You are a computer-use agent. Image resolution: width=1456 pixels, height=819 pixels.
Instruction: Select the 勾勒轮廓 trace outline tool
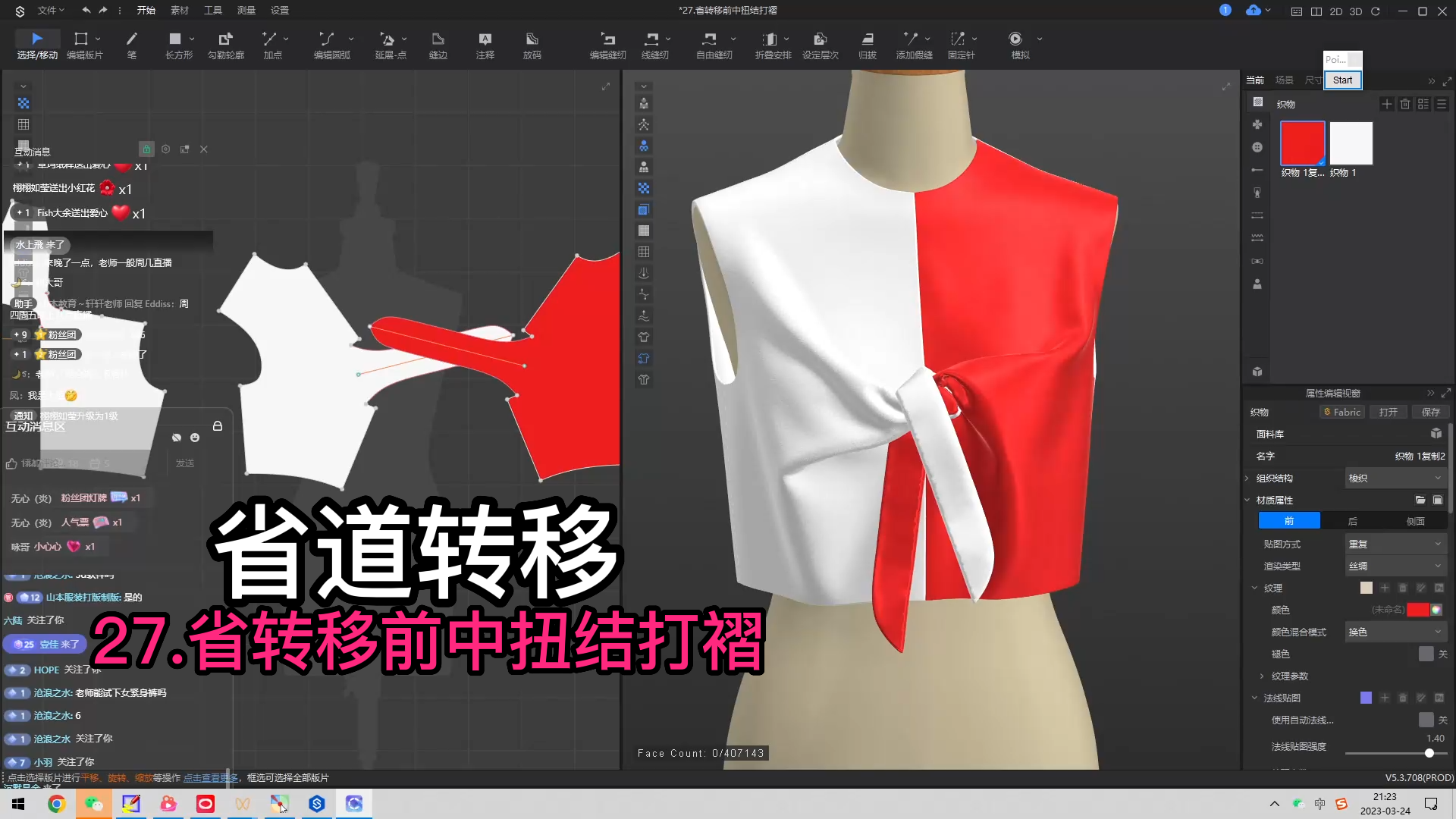click(226, 45)
